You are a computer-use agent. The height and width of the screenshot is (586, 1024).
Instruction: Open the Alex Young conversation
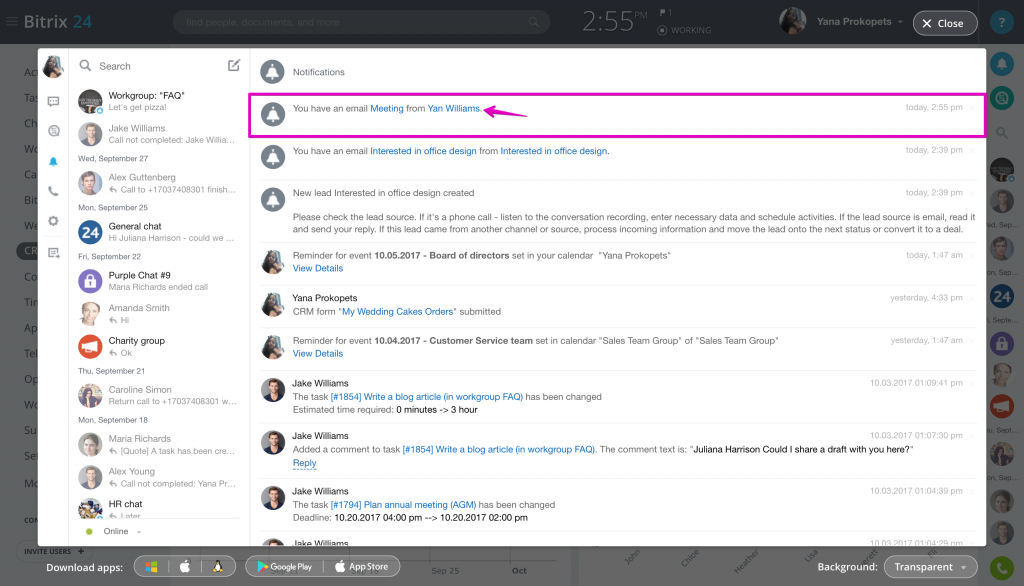coord(157,477)
